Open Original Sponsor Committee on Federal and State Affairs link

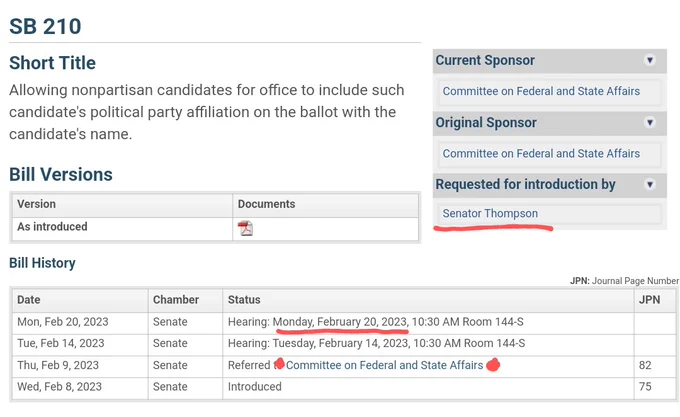click(x=541, y=153)
